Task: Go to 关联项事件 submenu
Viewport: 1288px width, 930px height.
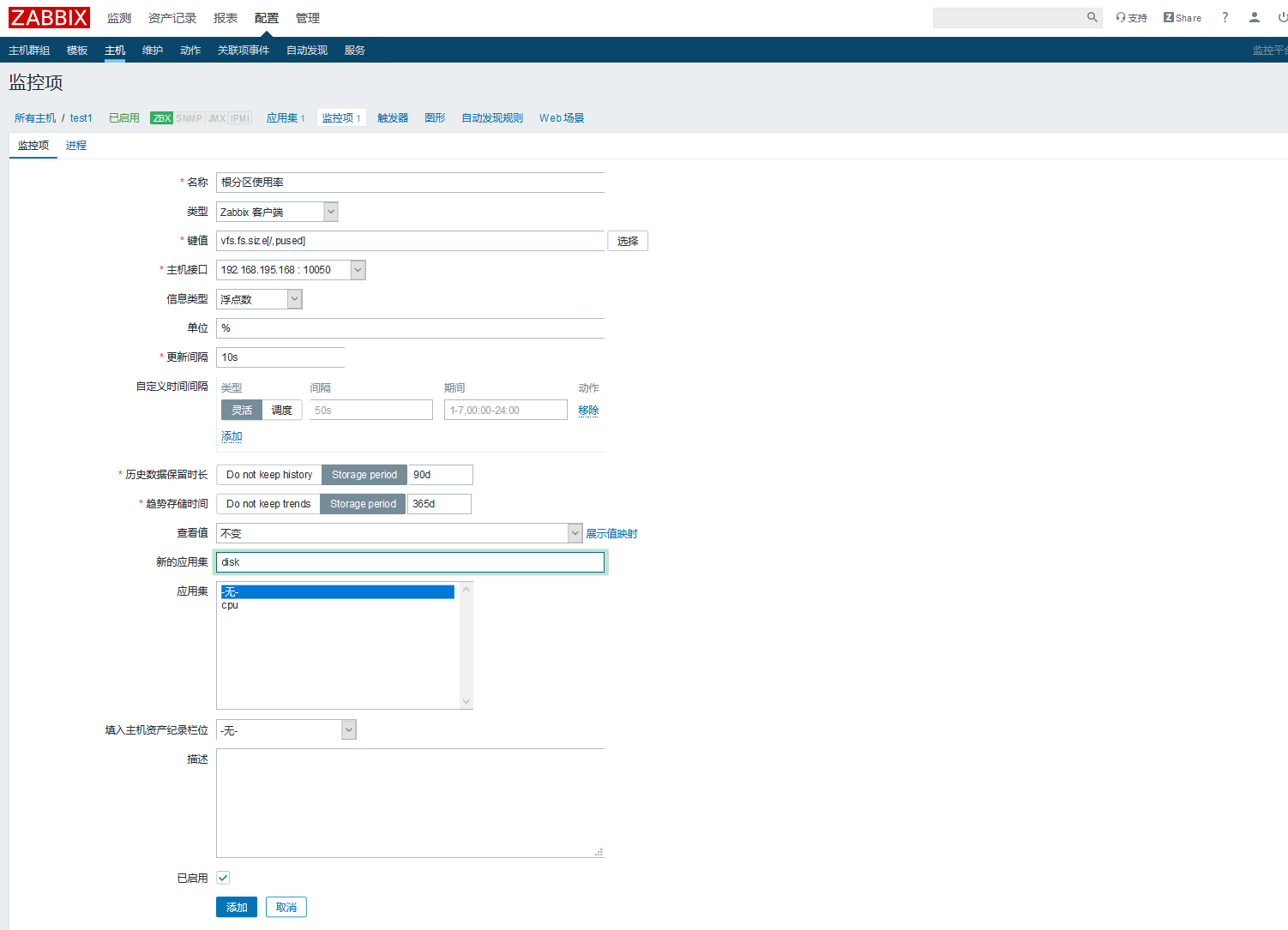Action: coord(244,51)
